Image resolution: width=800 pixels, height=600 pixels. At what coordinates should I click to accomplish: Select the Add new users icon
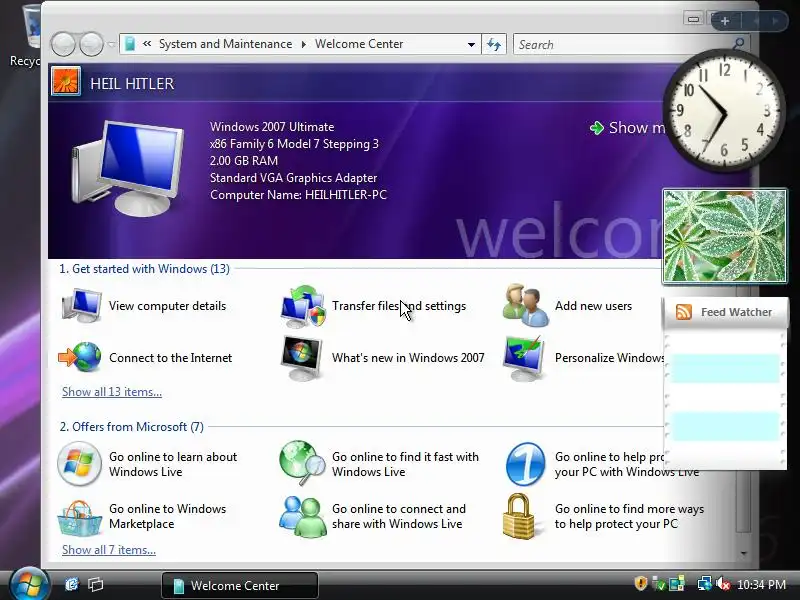point(526,305)
